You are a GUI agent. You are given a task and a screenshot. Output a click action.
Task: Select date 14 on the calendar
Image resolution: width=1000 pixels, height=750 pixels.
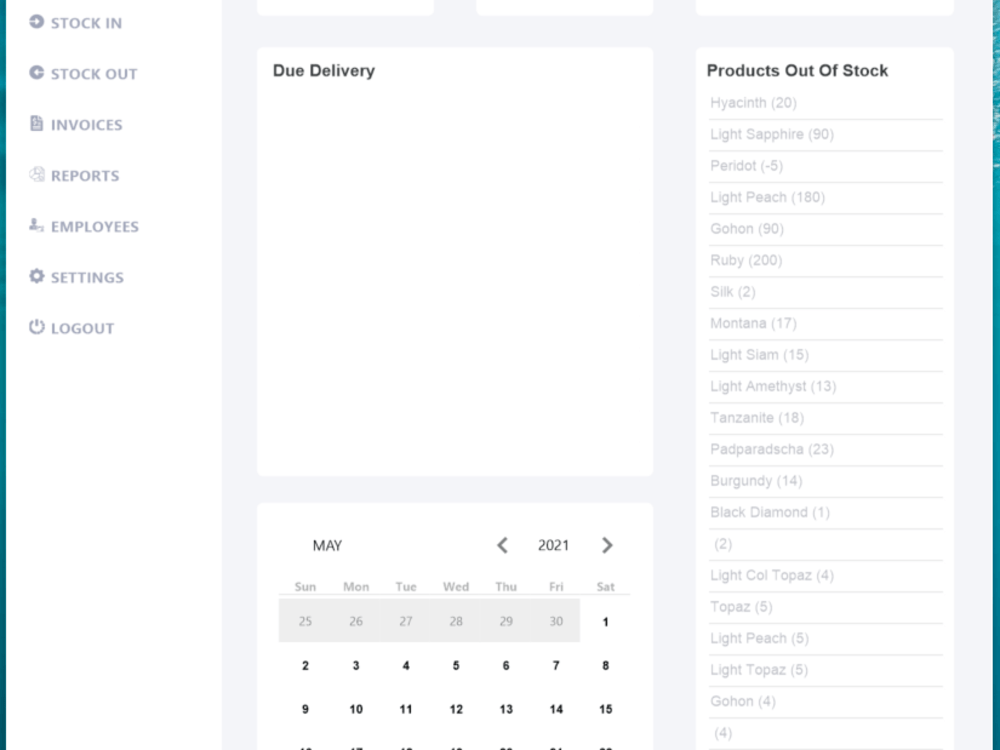(556, 709)
